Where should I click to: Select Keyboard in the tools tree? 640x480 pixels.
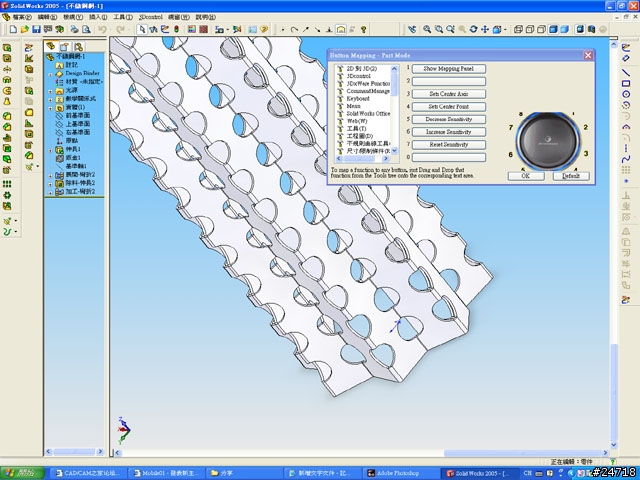(x=358, y=98)
